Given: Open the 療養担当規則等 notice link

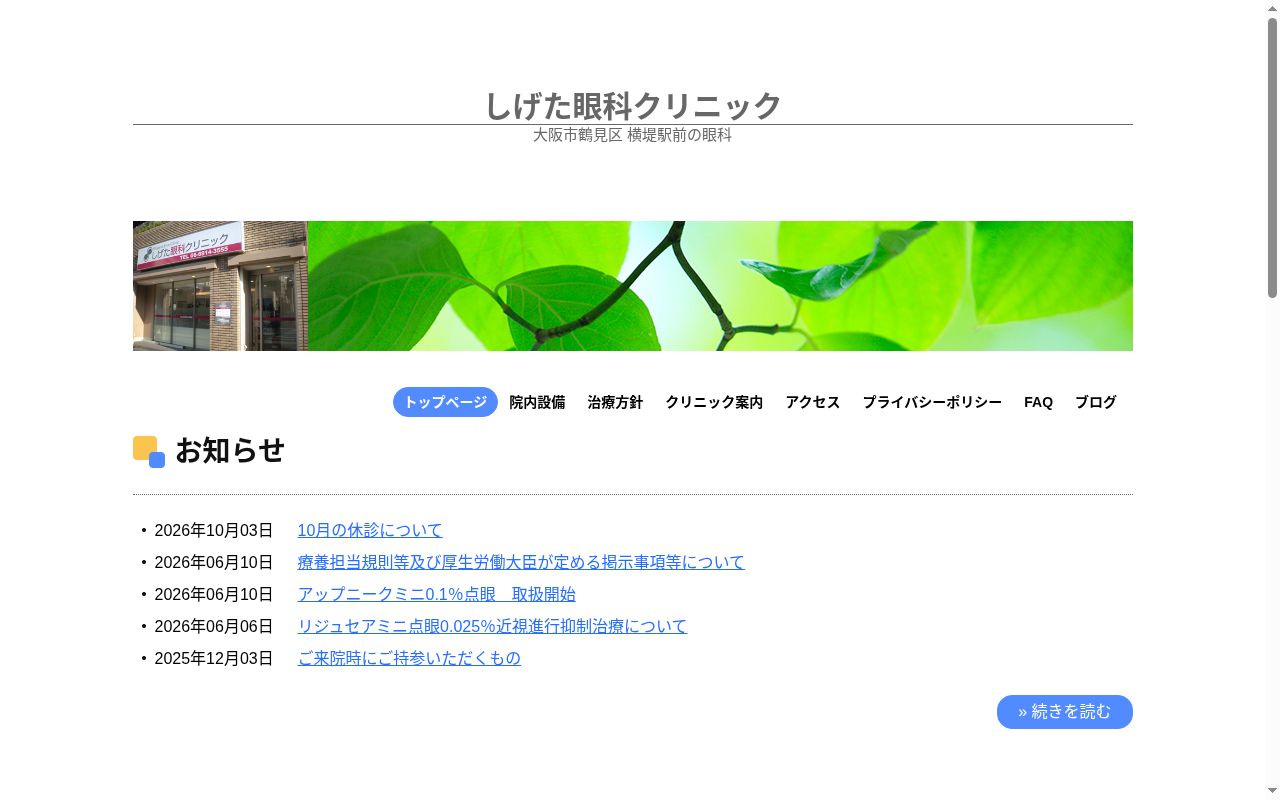Looking at the screenshot, I should point(521,562).
